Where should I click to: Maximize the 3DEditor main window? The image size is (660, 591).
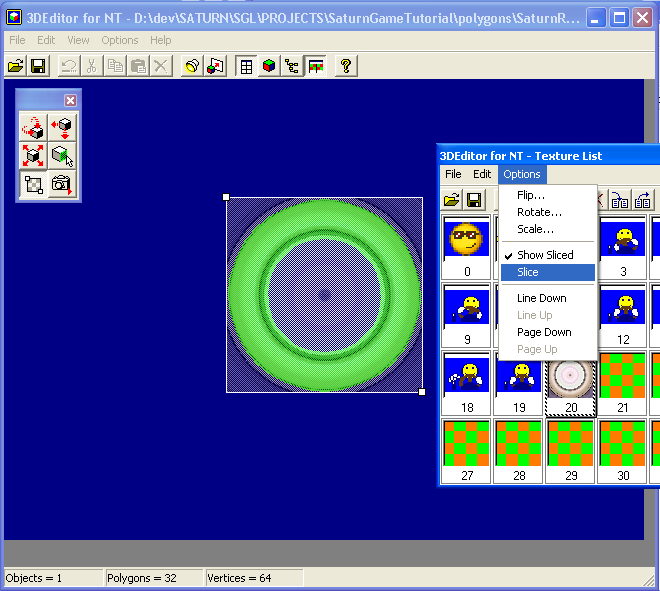click(619, 18)
